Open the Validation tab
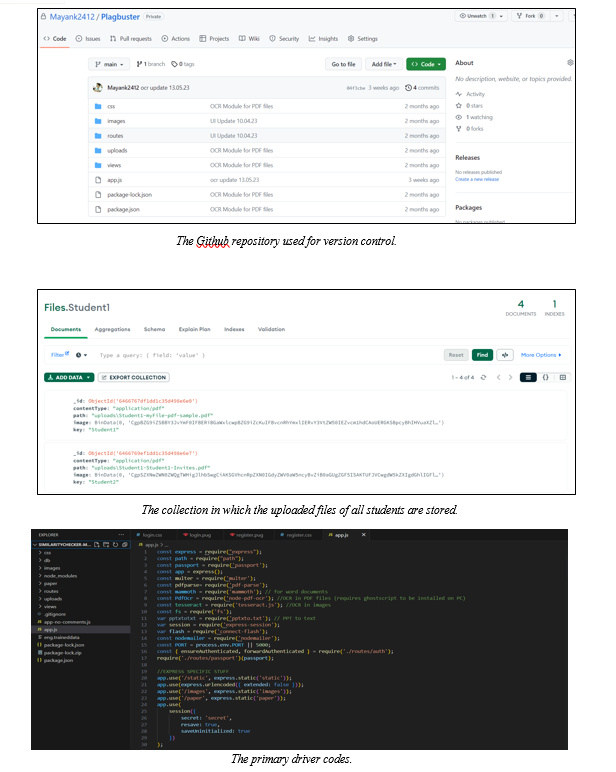The width and height of the screenshot is (616, 772). [x=271, y=329]
